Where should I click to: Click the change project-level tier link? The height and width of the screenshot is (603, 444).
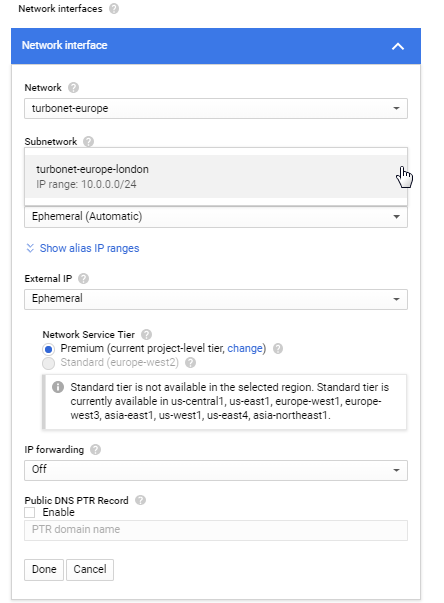[245, 348]
